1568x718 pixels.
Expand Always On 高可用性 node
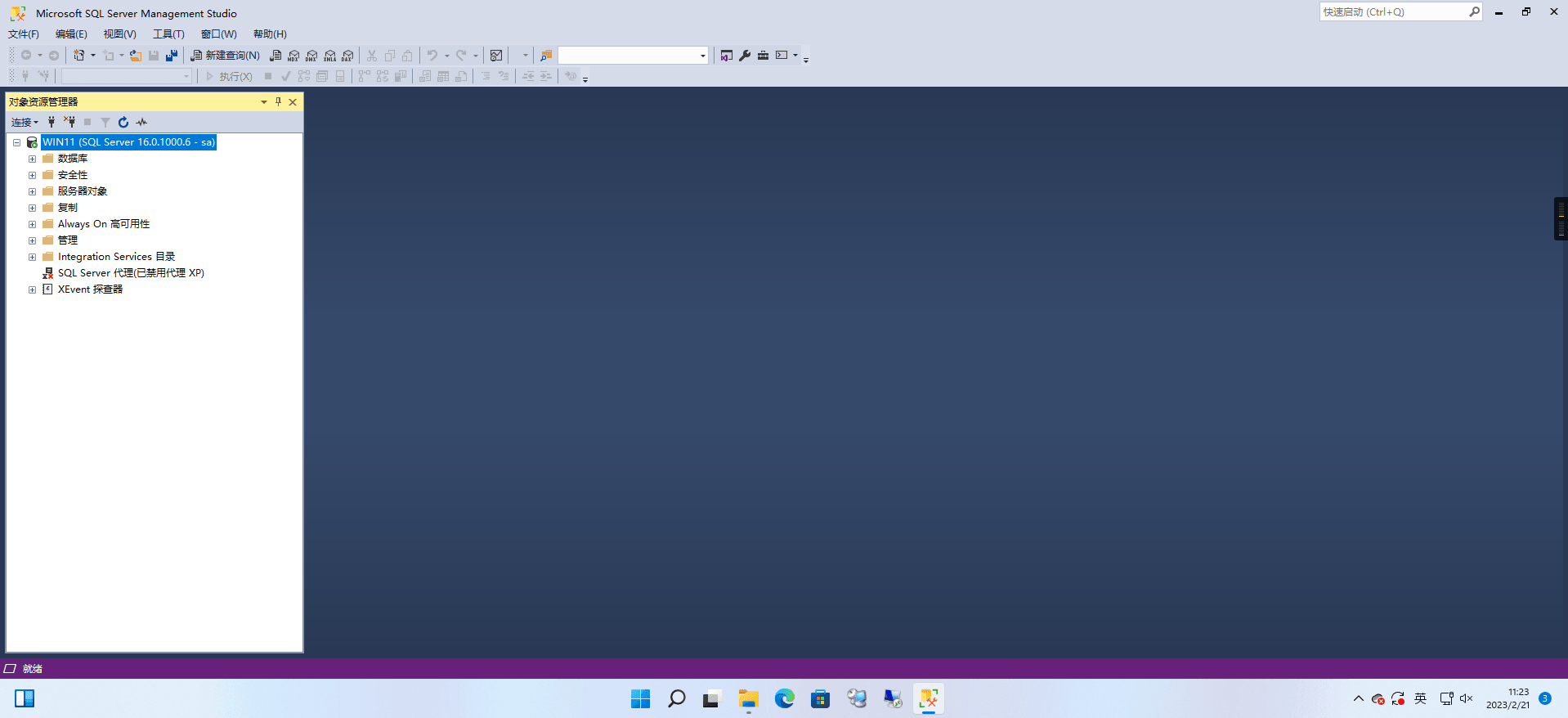coord(33,224)
